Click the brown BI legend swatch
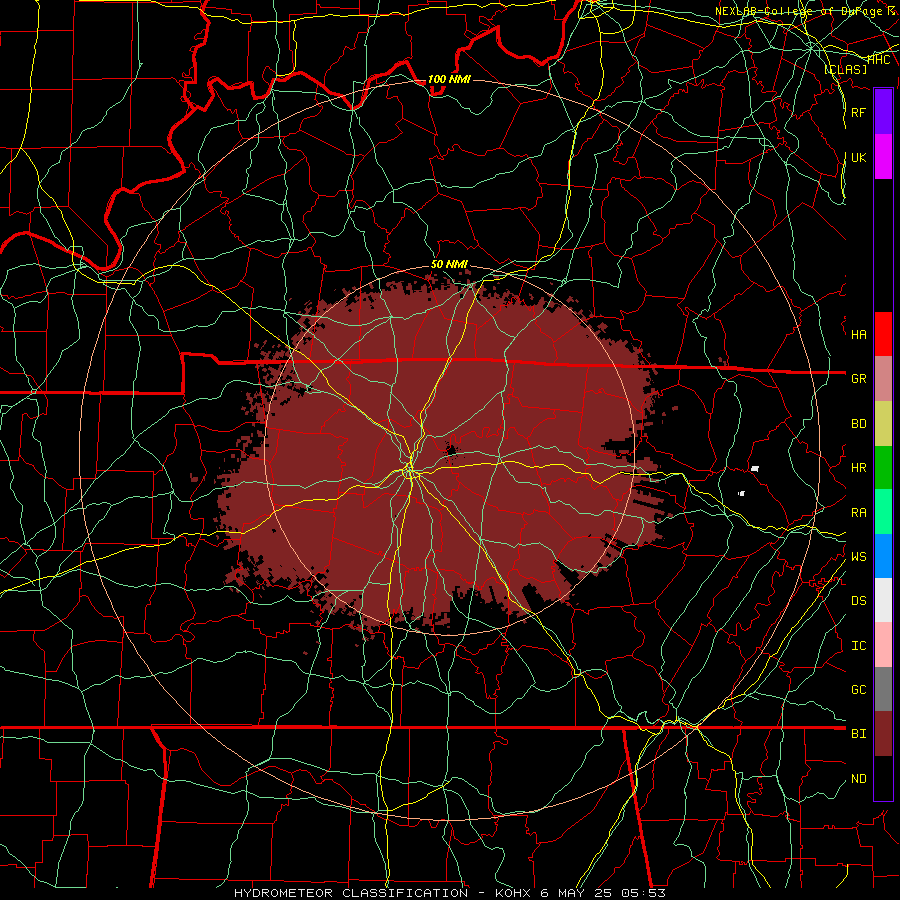The width and height of the screenshot is (900, 900). [883, 734]
